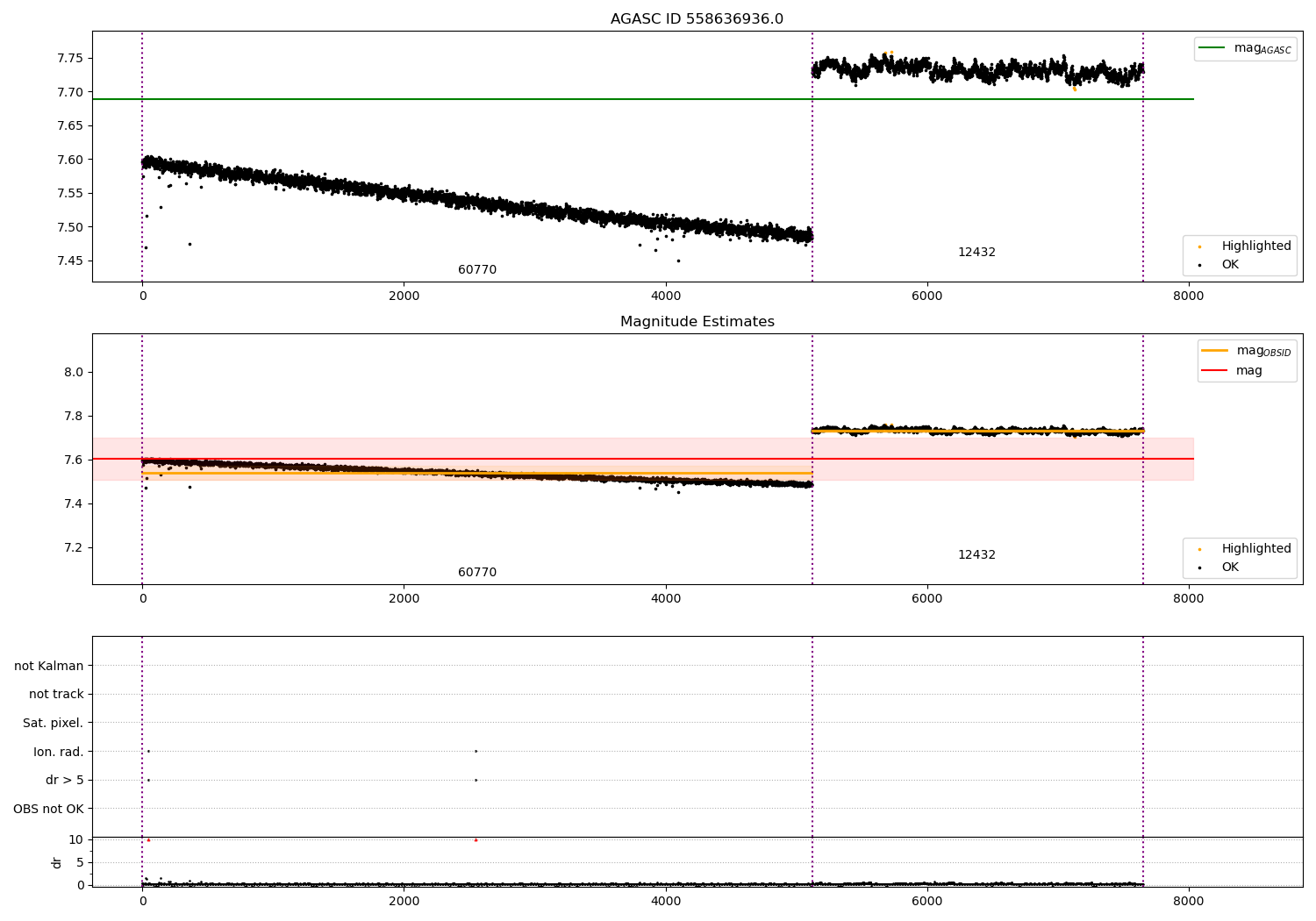Click y-axis tick 7.75 in top plot
Screen dimensions: 1316x921
point(70,59)
